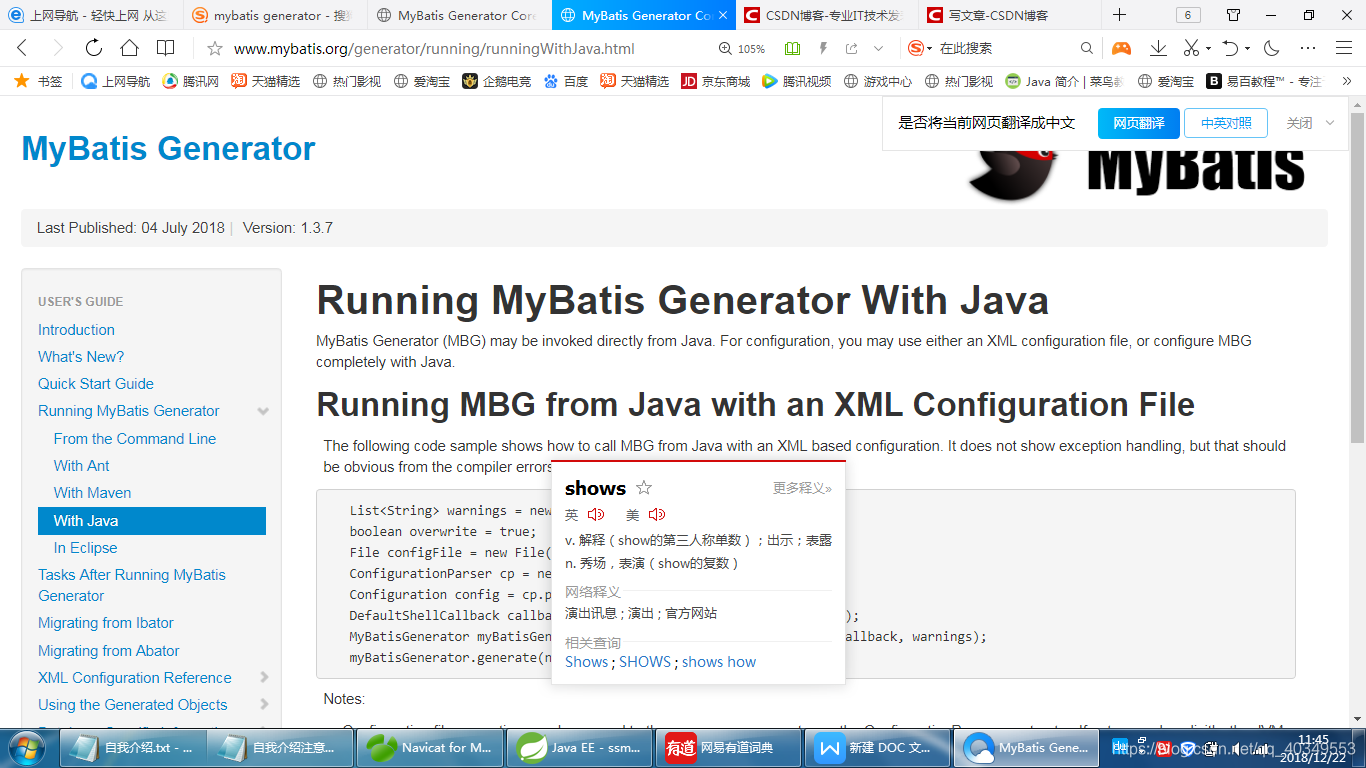Open the reading list book icon beside home
This screenshot has height=768, width=1366.
tap(165, 48)
